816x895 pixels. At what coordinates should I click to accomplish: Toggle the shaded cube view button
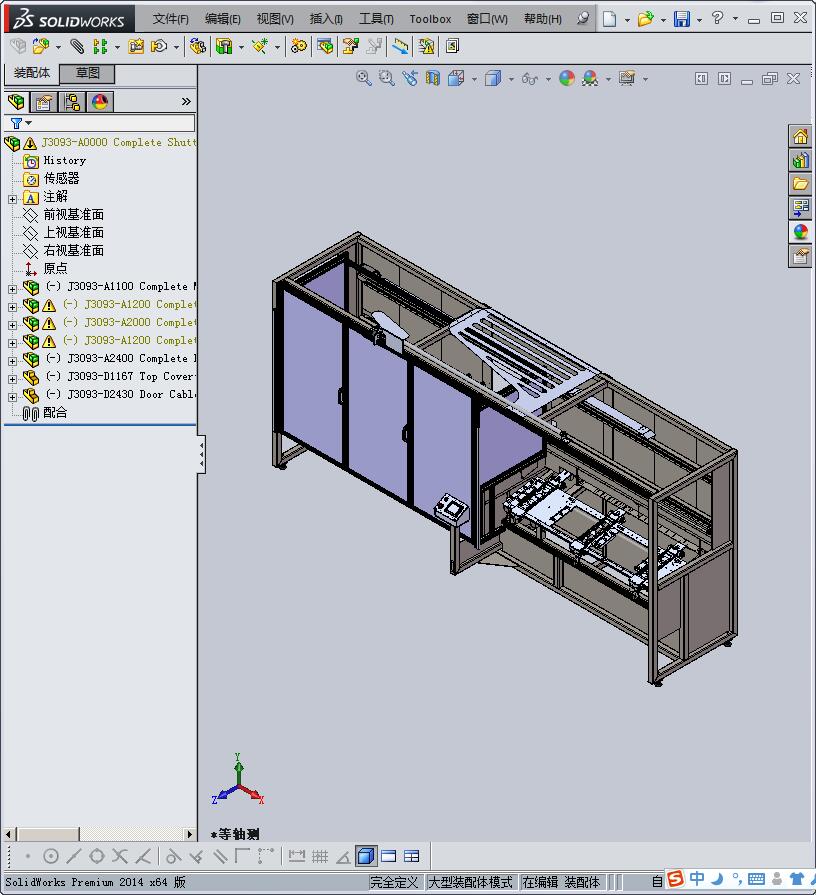click(366, 856)
